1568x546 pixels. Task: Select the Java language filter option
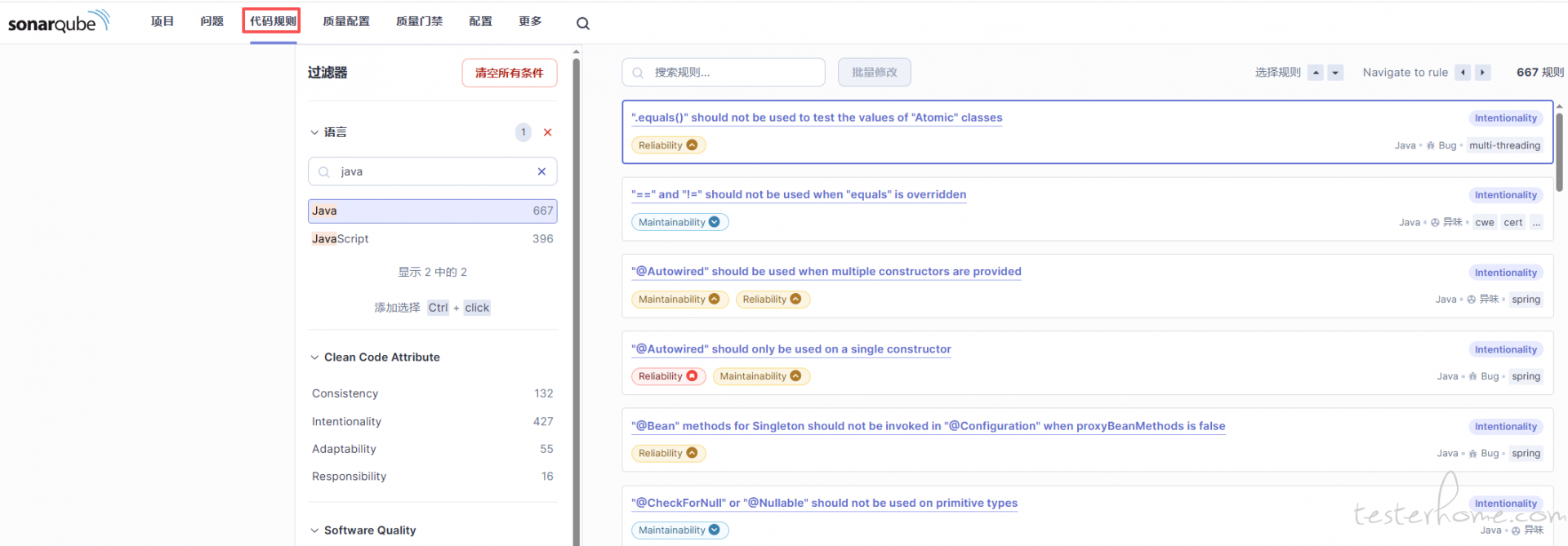[x=432, y=211]
